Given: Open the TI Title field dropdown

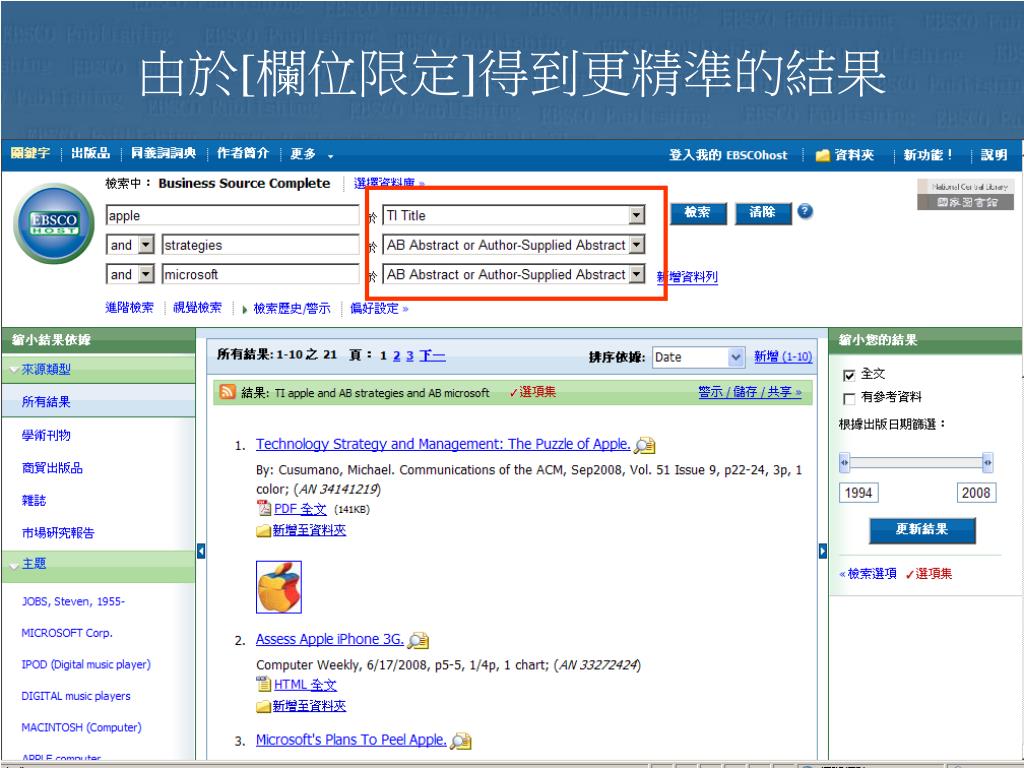Looking at the screenshot, I should point(636,216).
